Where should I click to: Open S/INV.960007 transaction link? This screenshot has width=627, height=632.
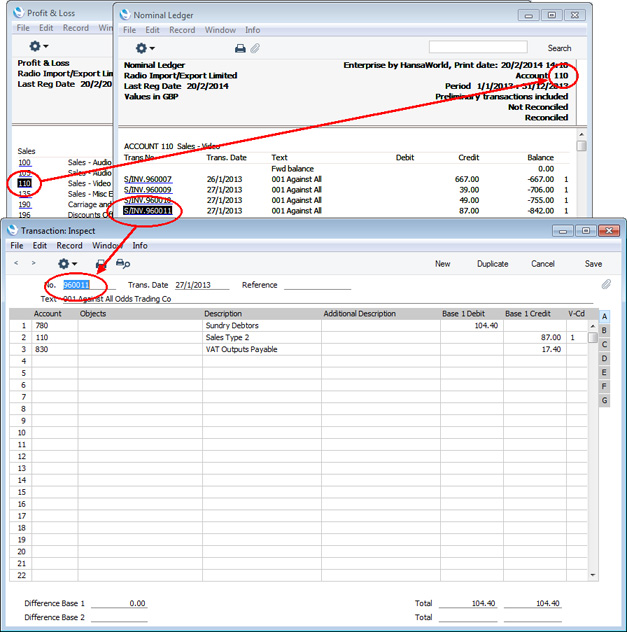(147, 179)
